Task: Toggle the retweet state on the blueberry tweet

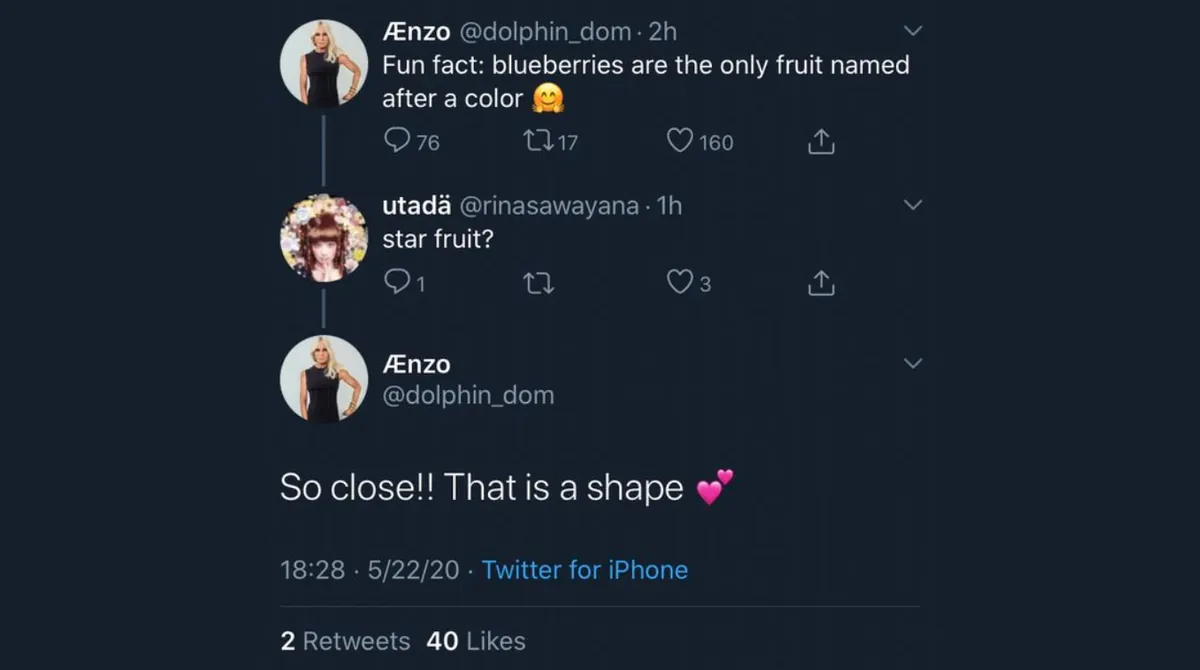Action: click(540, 141)
